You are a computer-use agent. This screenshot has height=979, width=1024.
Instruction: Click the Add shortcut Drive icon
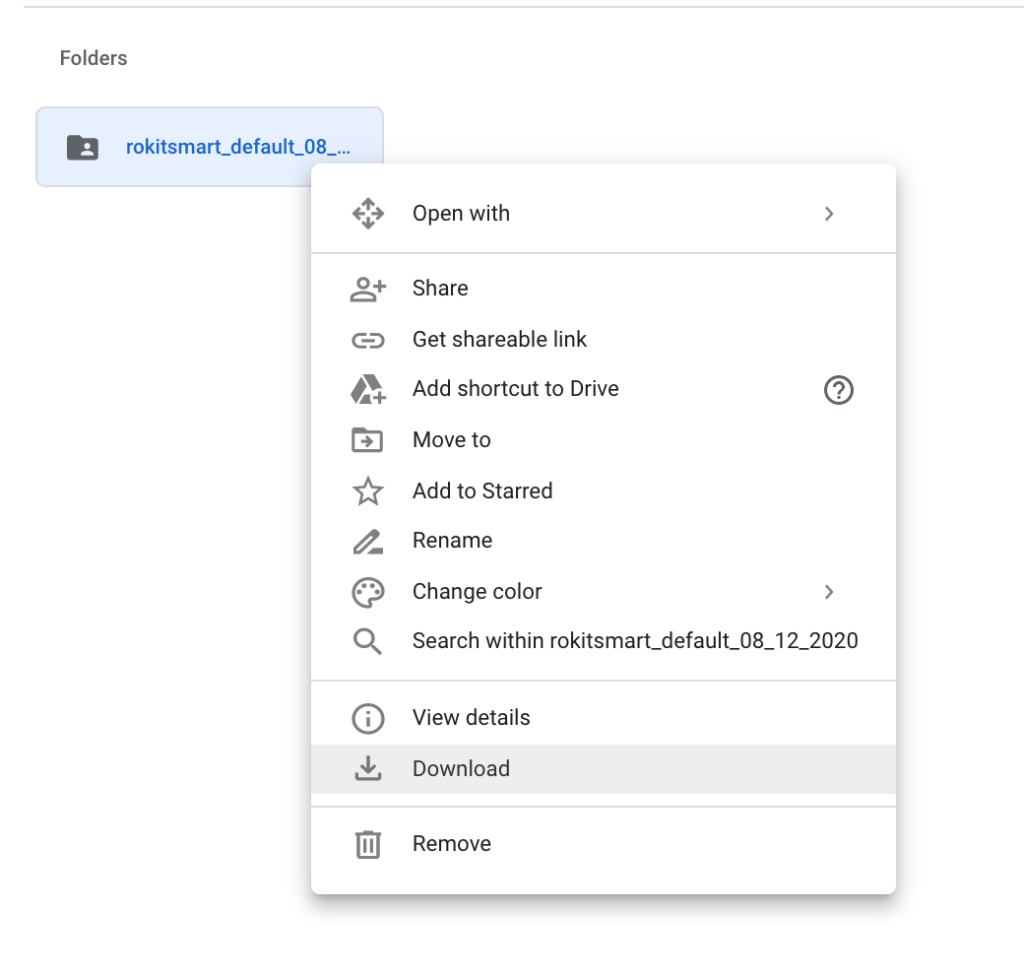coord(368,390)
